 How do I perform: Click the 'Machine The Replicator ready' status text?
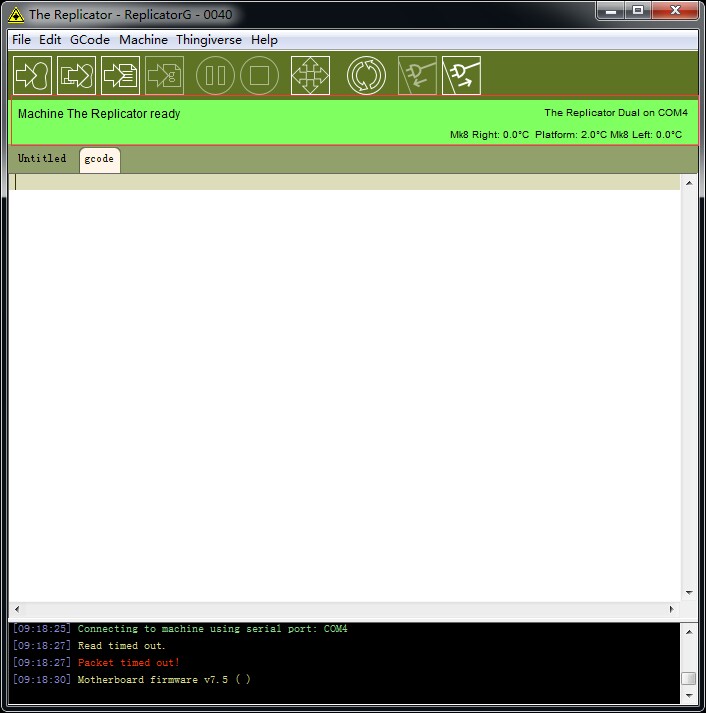click(99, 114)
